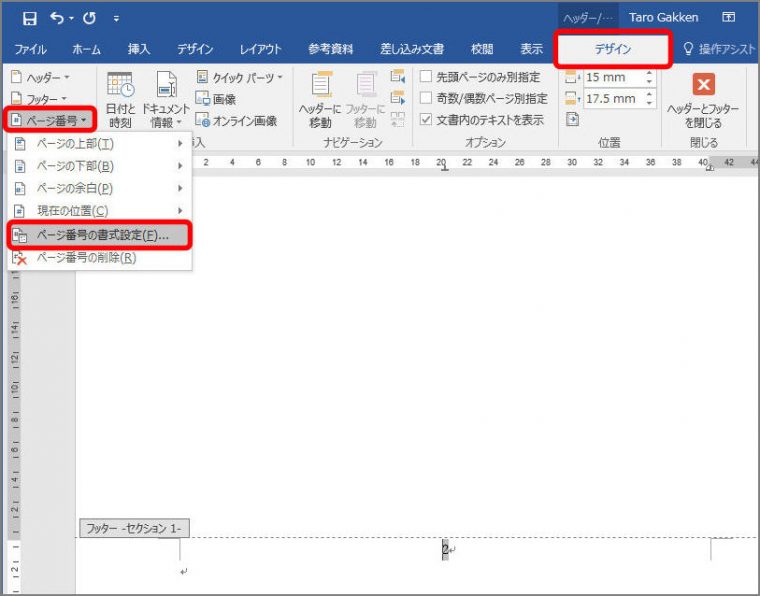Switch to the 表示 tab
Image resolution: width=760 pixels, height=596 pixels.
531,49
